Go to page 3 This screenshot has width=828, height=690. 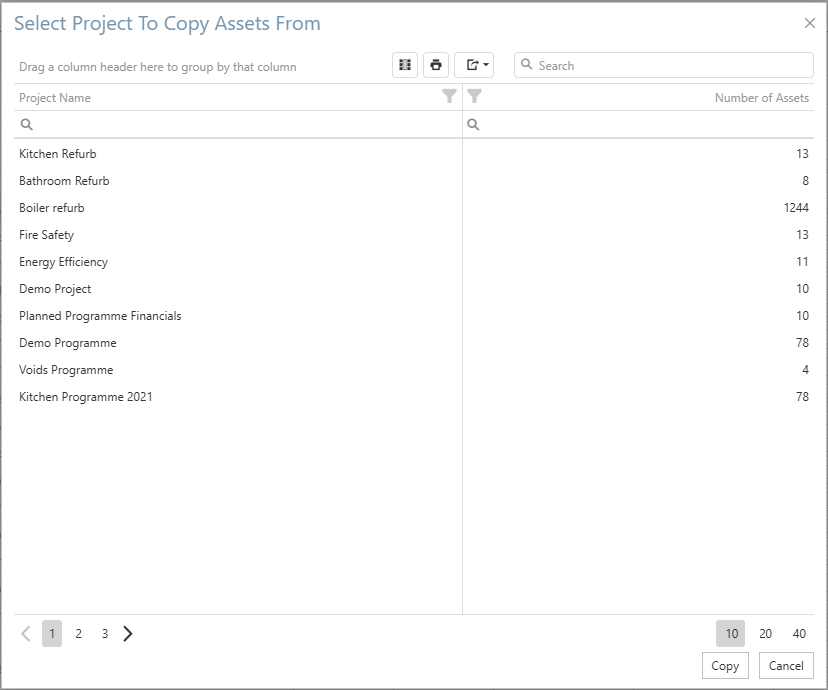[104, 633]
